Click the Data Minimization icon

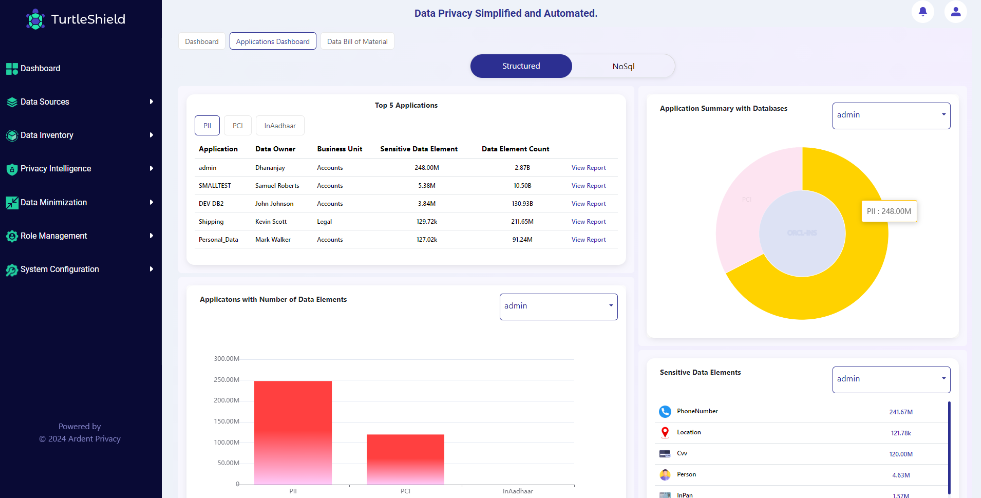(x=12, y=203)
